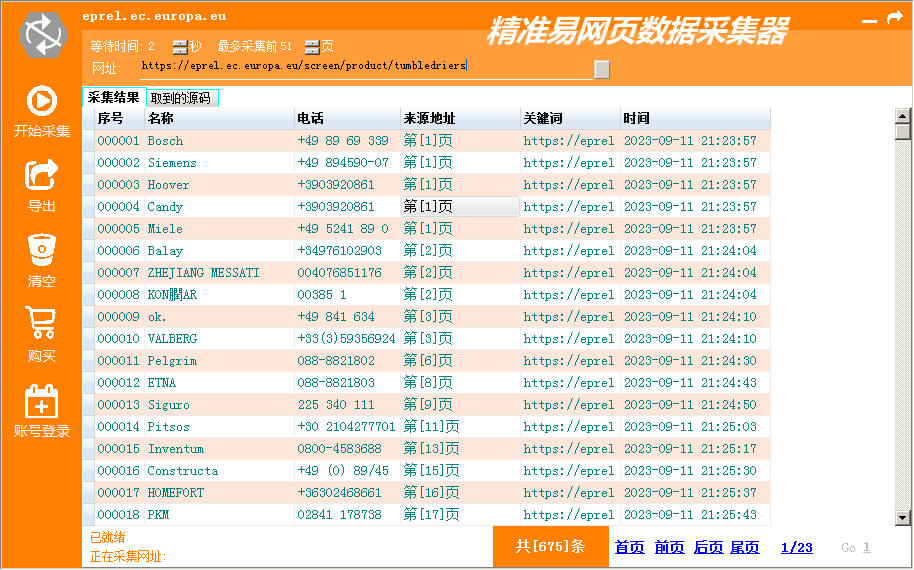
Task: Switch to 采集结果 tab
Action: point(114,97)
